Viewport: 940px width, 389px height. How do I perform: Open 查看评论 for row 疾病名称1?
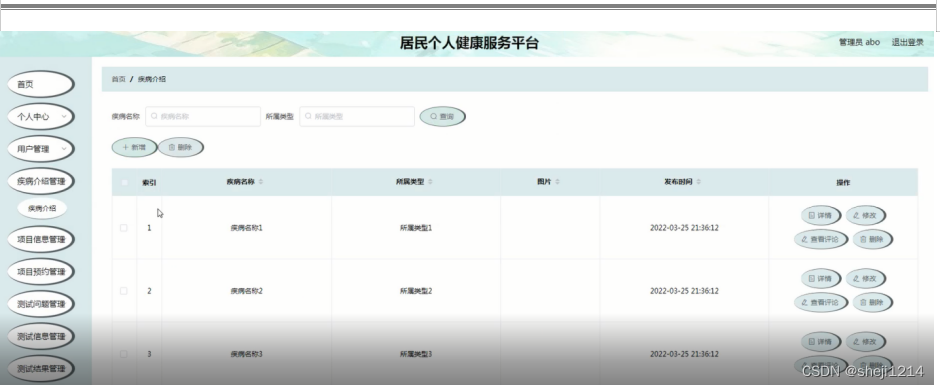click(820, 239)
